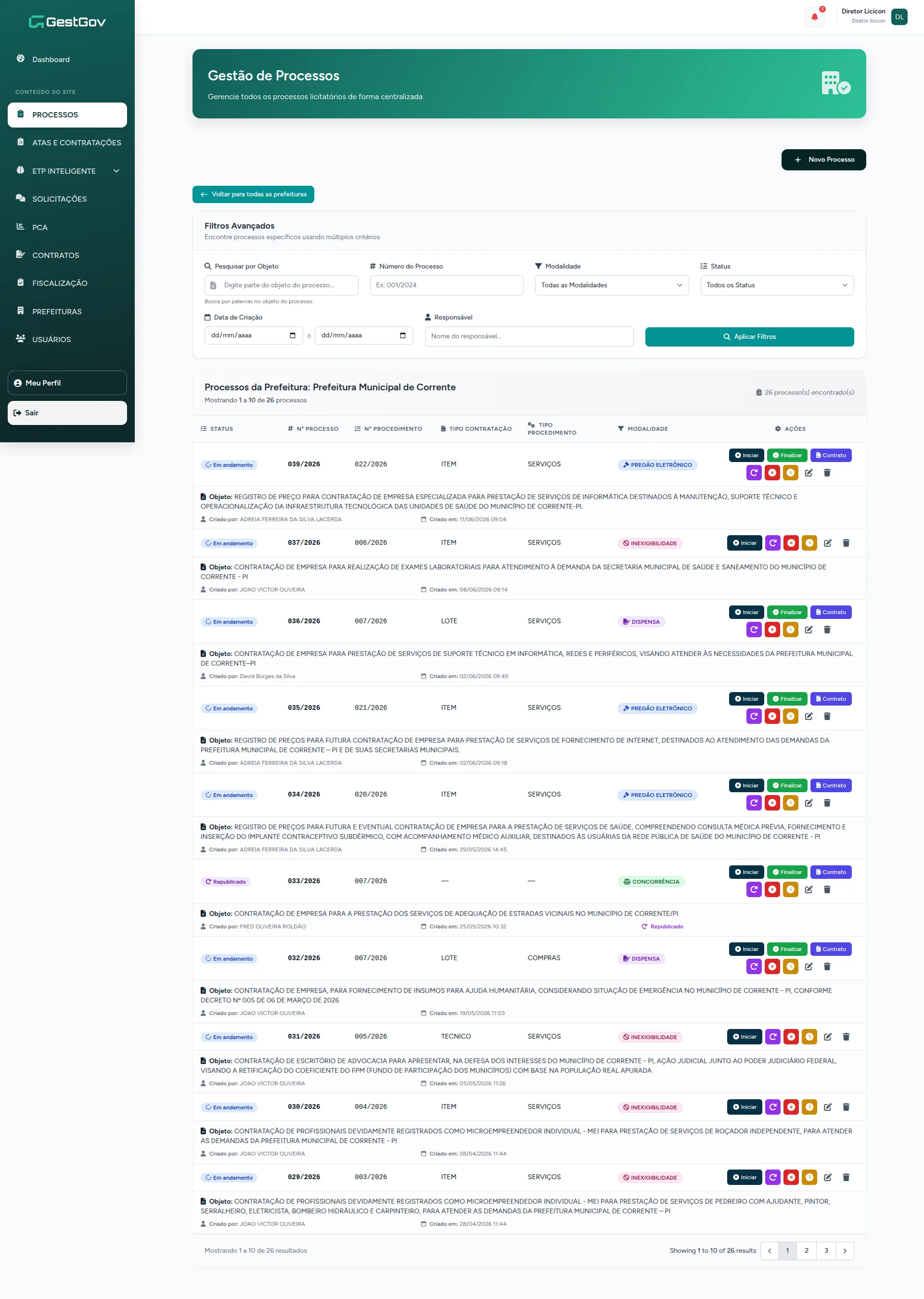Expand the ETP Inteligente submenu
This screenshot has height=1299, width=924.
[67, 171]
